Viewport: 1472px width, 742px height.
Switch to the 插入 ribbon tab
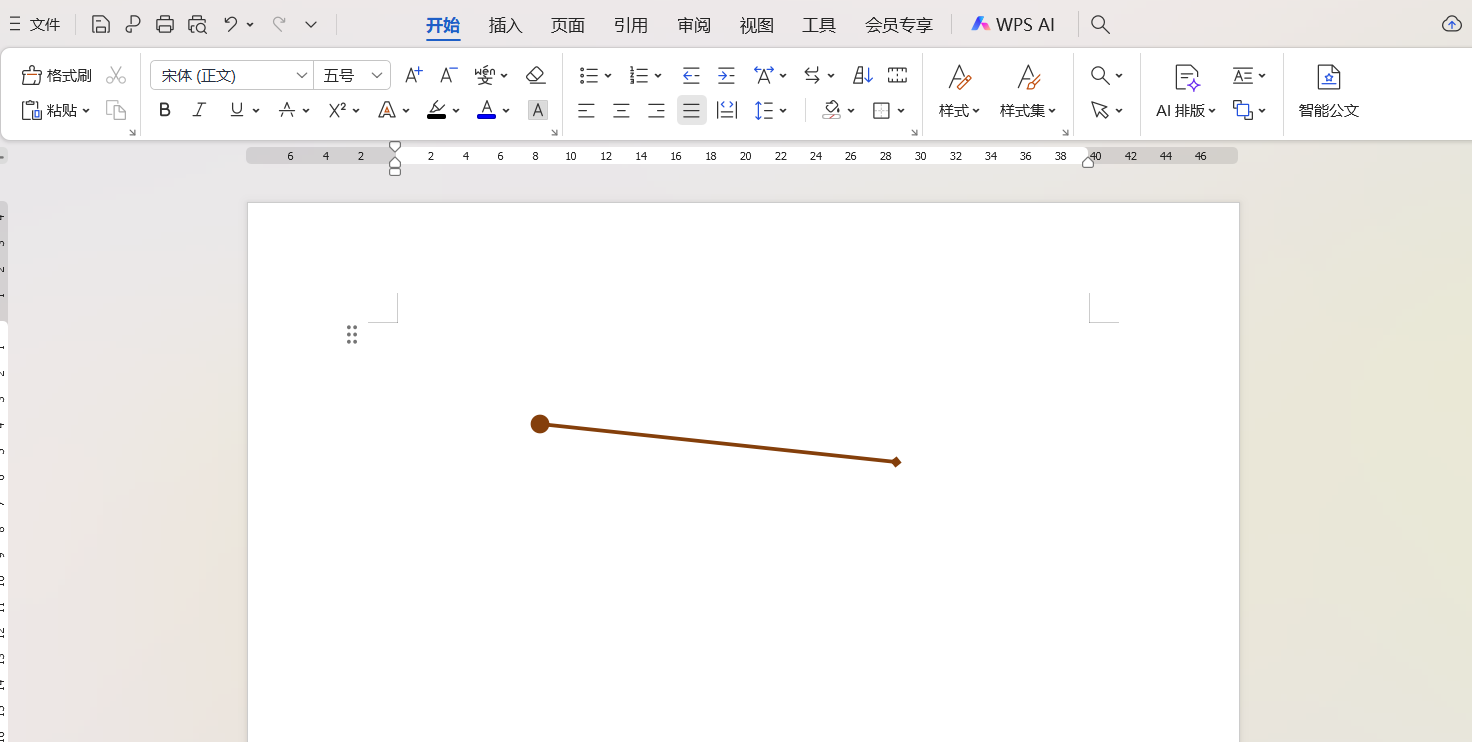(x=505, y=24)
